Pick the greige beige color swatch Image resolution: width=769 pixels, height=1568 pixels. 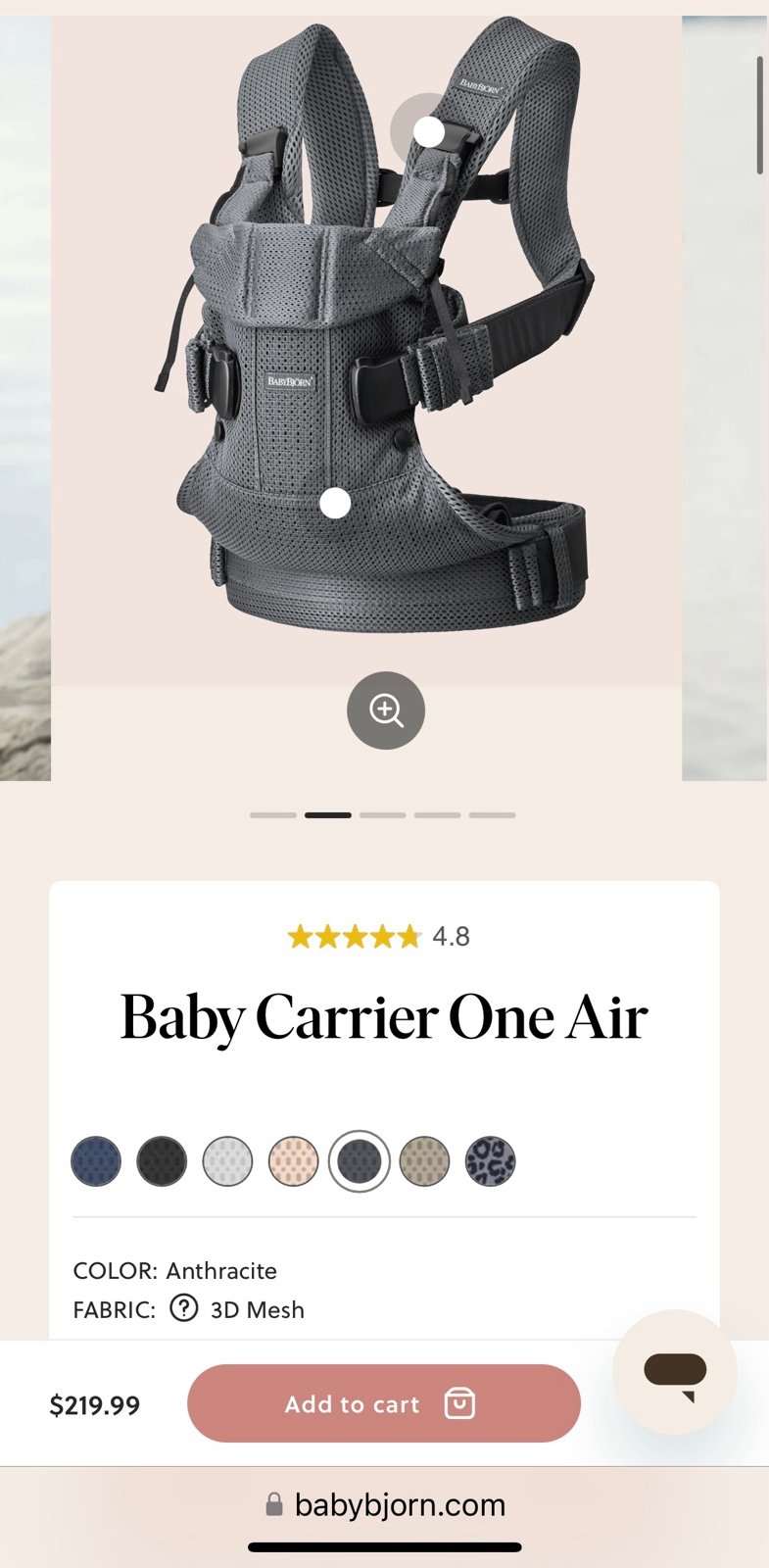tap(424, 1161)
